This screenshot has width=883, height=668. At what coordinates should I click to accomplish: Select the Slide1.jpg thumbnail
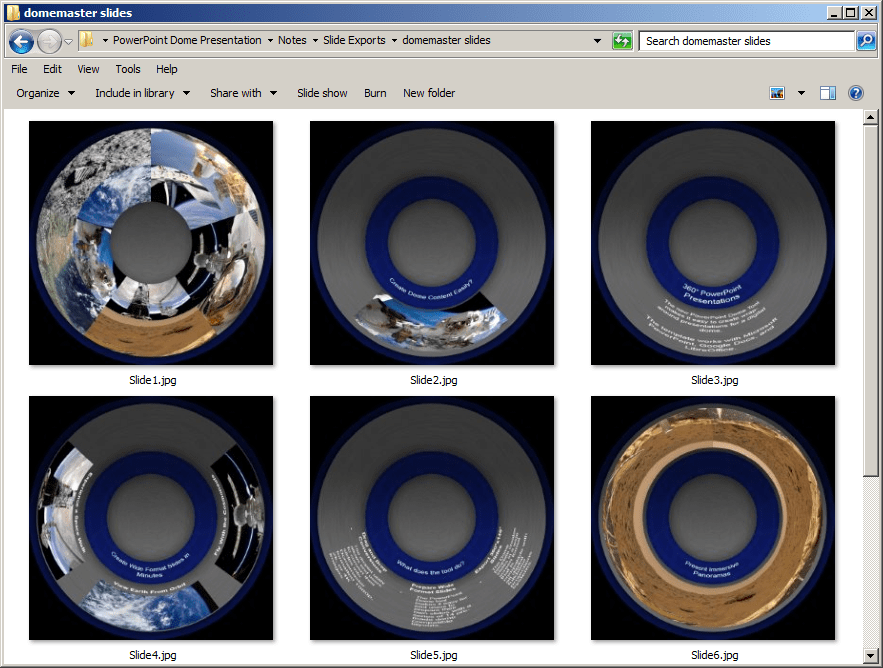[151, 243]
